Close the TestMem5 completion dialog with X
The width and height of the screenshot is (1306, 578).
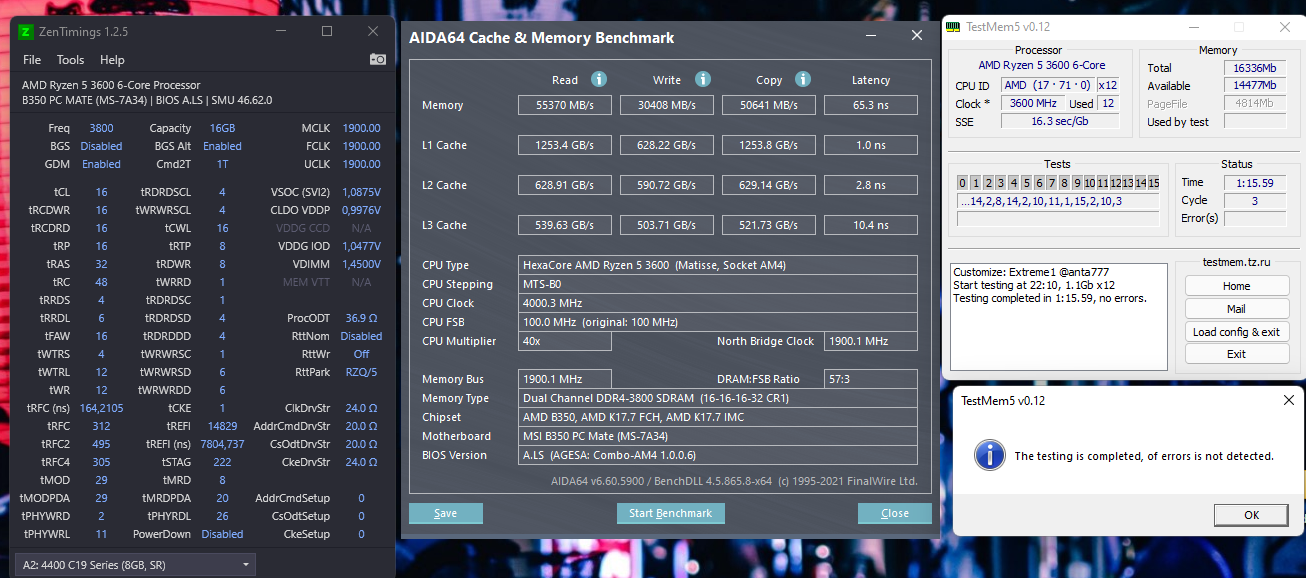(x=1289, y=400)
